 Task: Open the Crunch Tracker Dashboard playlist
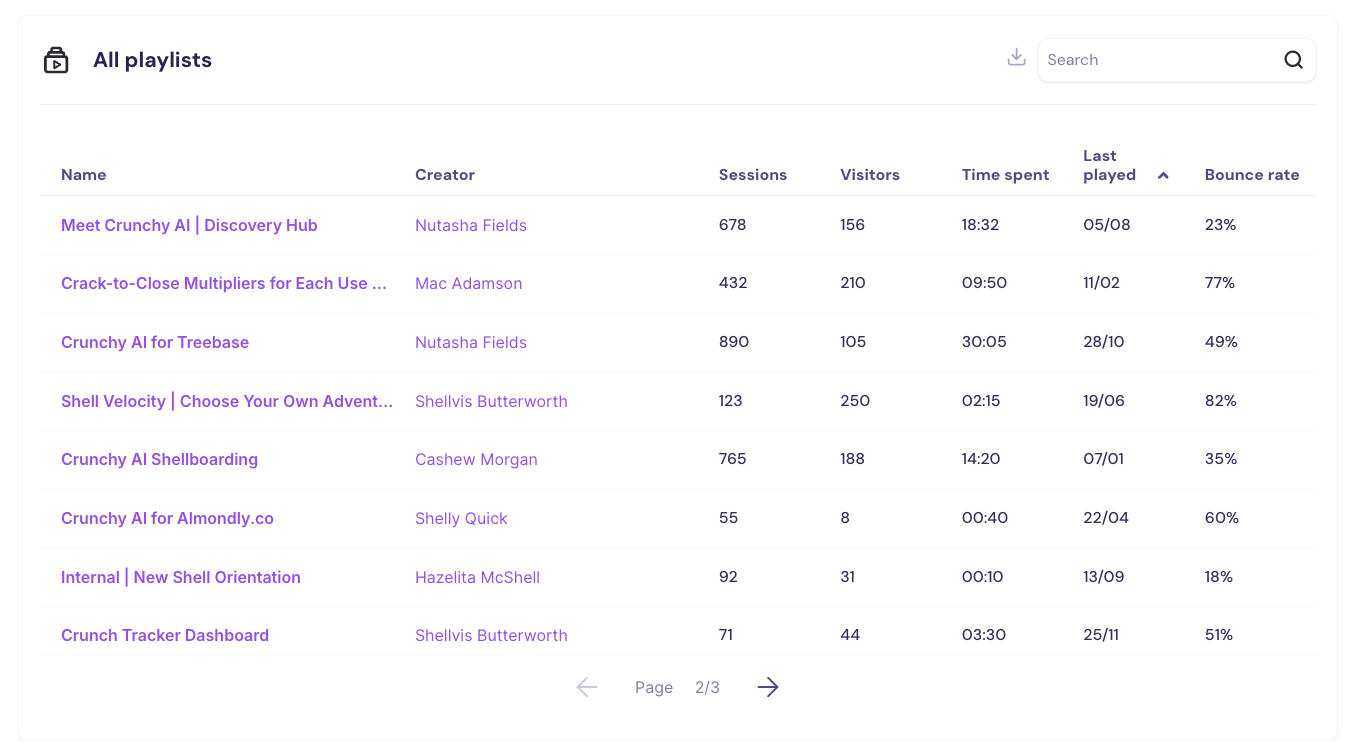click(x=164, y=635)
